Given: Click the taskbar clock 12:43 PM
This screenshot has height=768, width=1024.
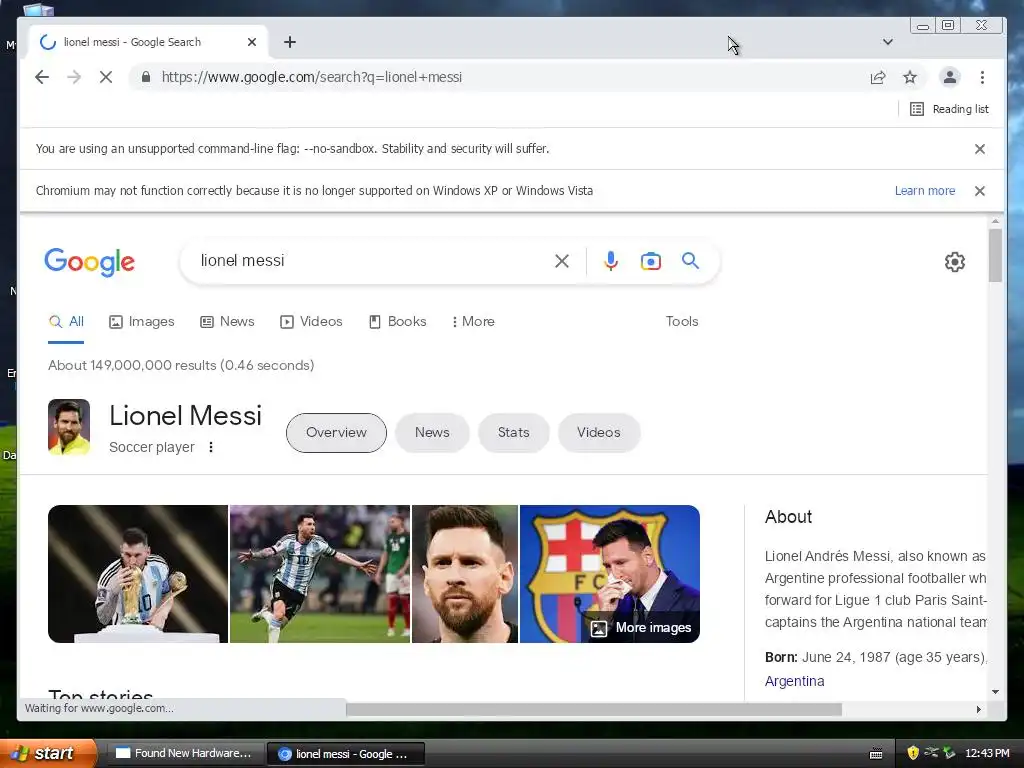Looking at the screenshot, I should (x=987, y=753).
